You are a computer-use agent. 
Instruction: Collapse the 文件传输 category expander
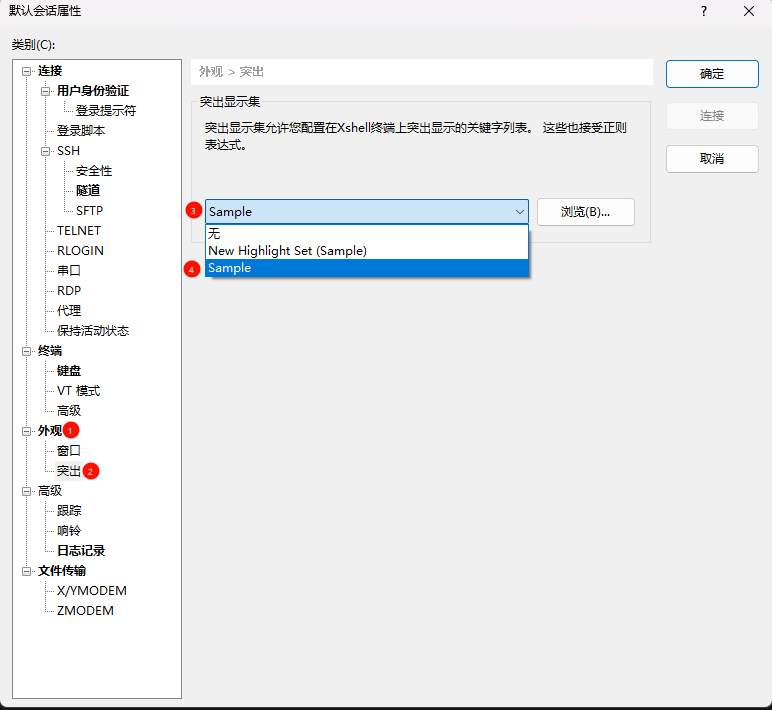27,571
